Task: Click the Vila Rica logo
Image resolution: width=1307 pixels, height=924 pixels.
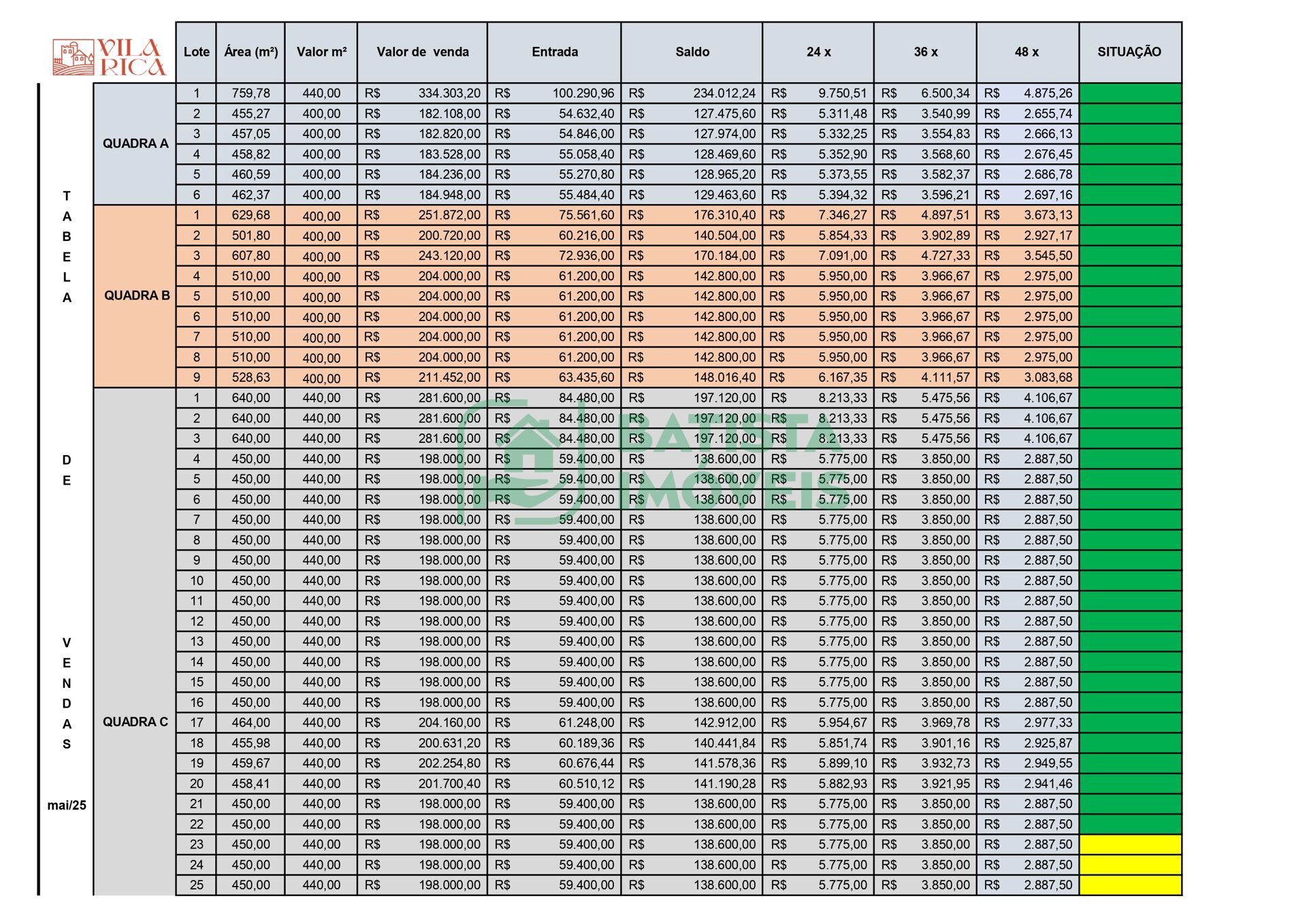Action: tap(110, 57)
